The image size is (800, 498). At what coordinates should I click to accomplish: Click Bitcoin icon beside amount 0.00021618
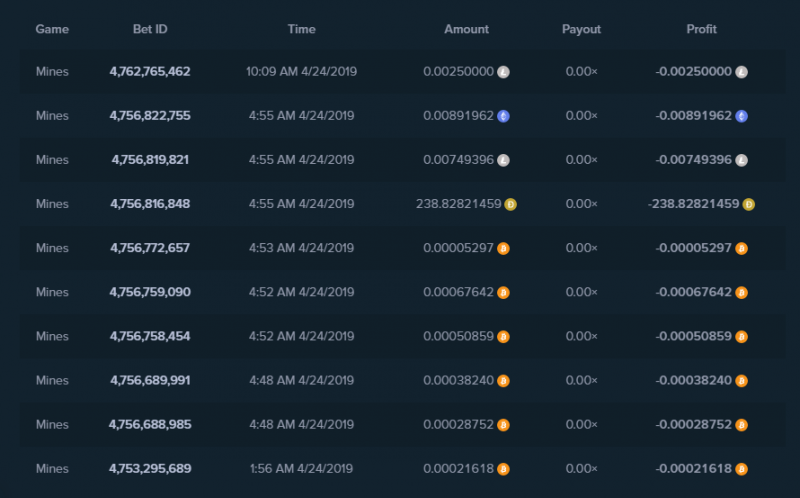pyautogui.click(x=504, y=469)
